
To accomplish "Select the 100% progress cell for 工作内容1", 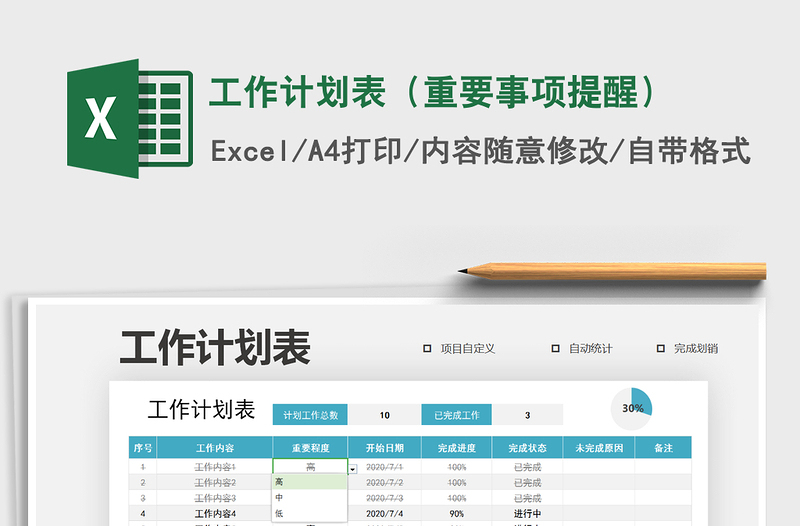I will pyautogui.click(x=457, y=467).
